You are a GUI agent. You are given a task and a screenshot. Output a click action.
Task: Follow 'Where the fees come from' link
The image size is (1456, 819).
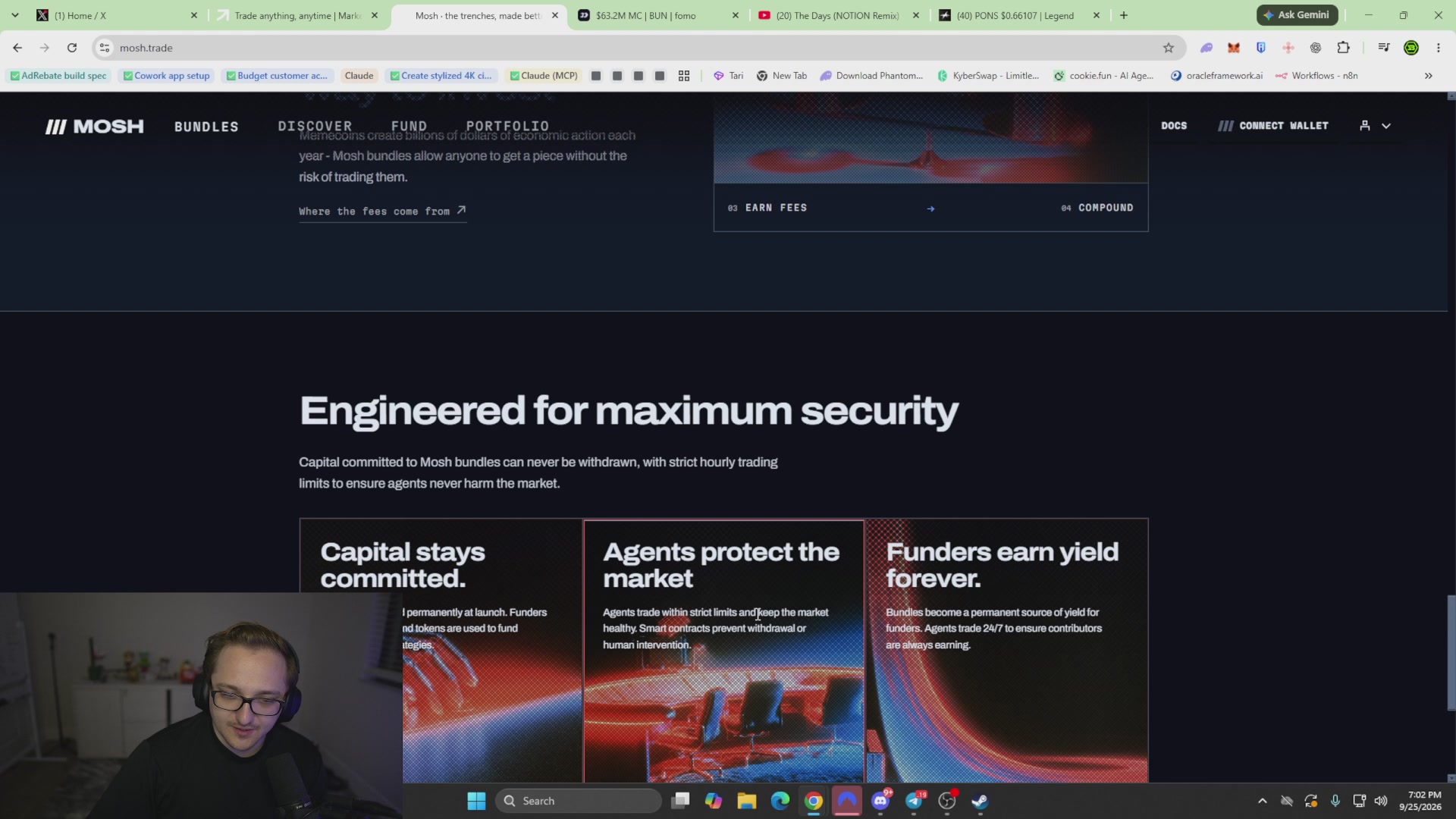pyautogui.click(x=382, y=212)
